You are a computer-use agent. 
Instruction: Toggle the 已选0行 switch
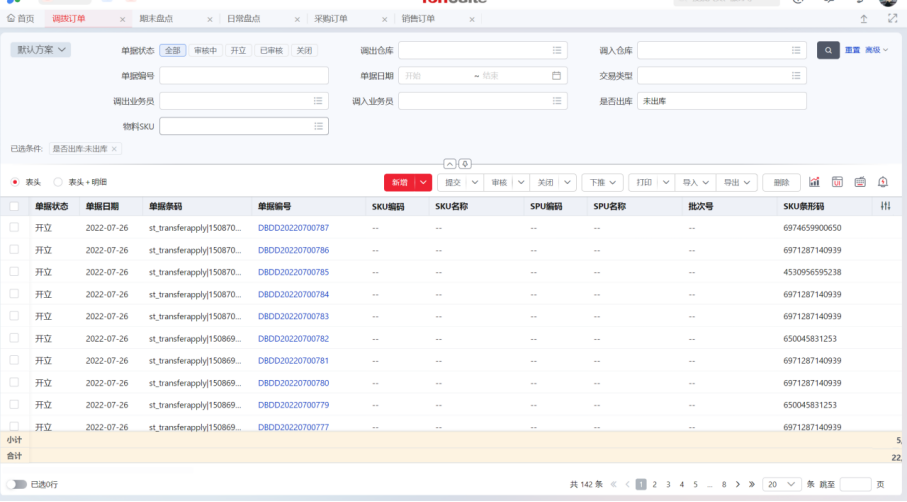tap(17, 484)
